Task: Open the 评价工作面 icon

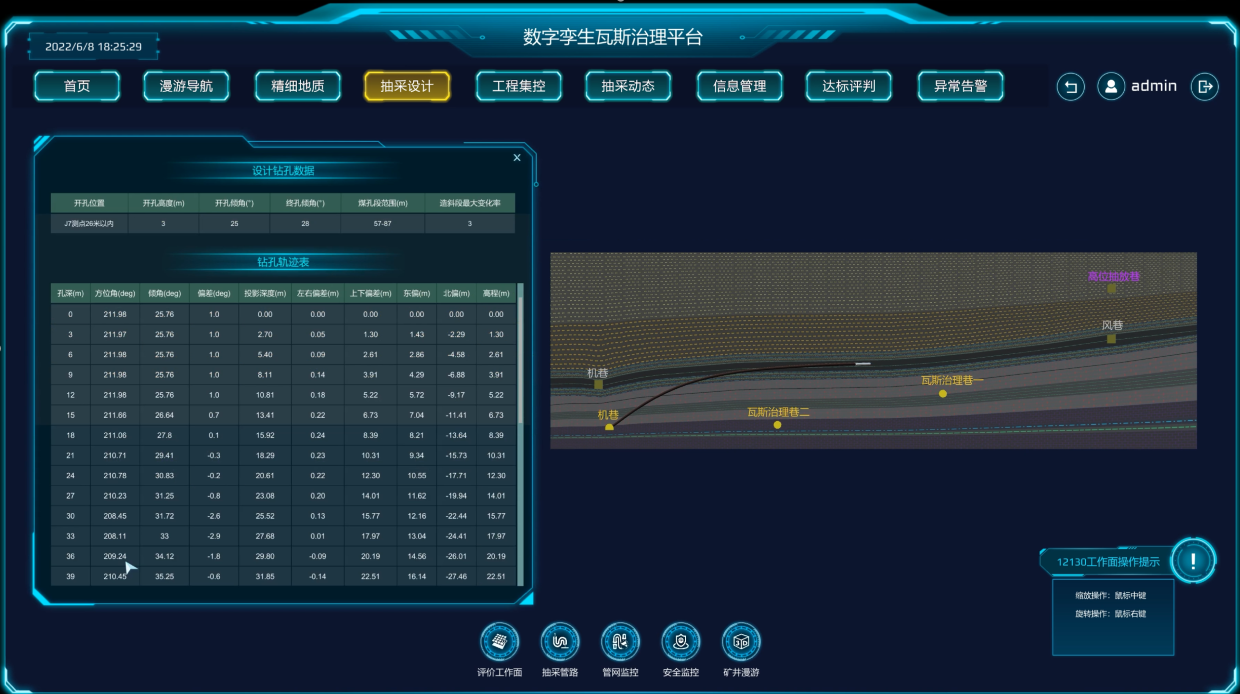Action: coord(499,642)
